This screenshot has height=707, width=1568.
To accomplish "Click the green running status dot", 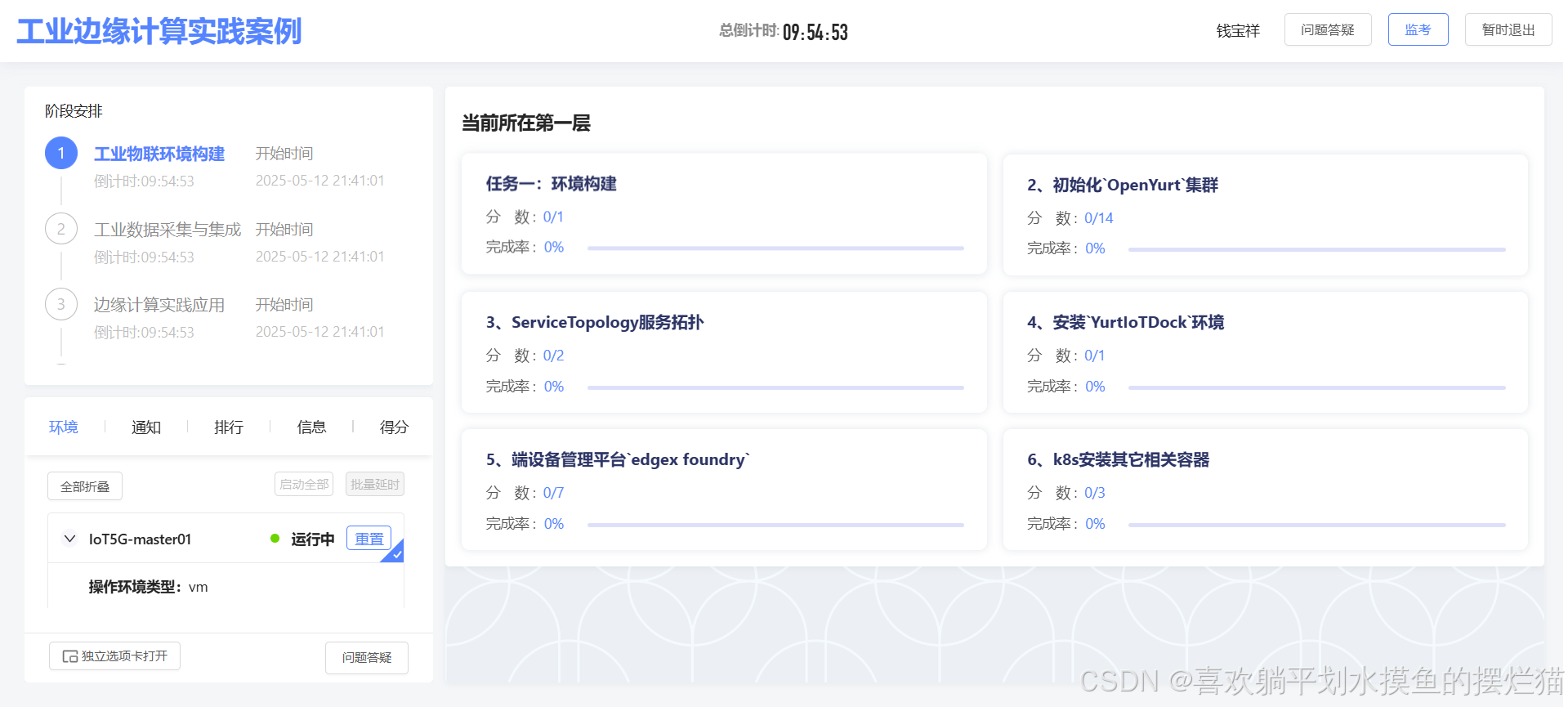I will click(275, 539).
